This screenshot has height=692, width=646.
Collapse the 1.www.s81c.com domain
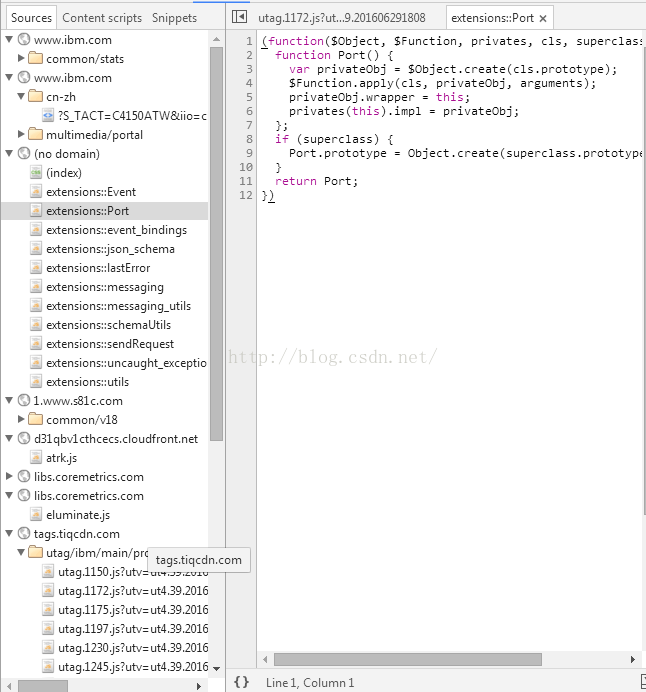tap(9, 400)
